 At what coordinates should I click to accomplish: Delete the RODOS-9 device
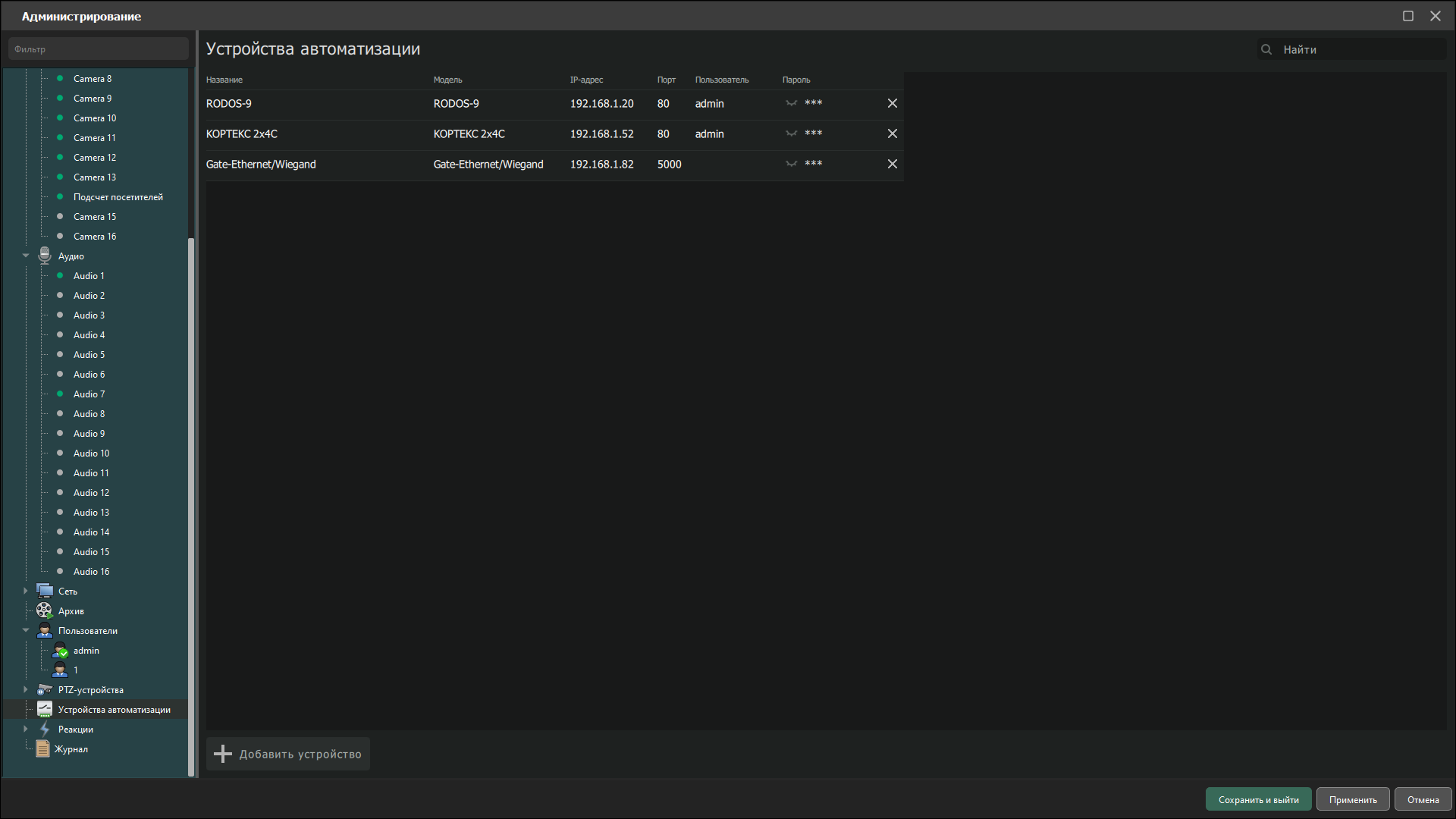892,103
